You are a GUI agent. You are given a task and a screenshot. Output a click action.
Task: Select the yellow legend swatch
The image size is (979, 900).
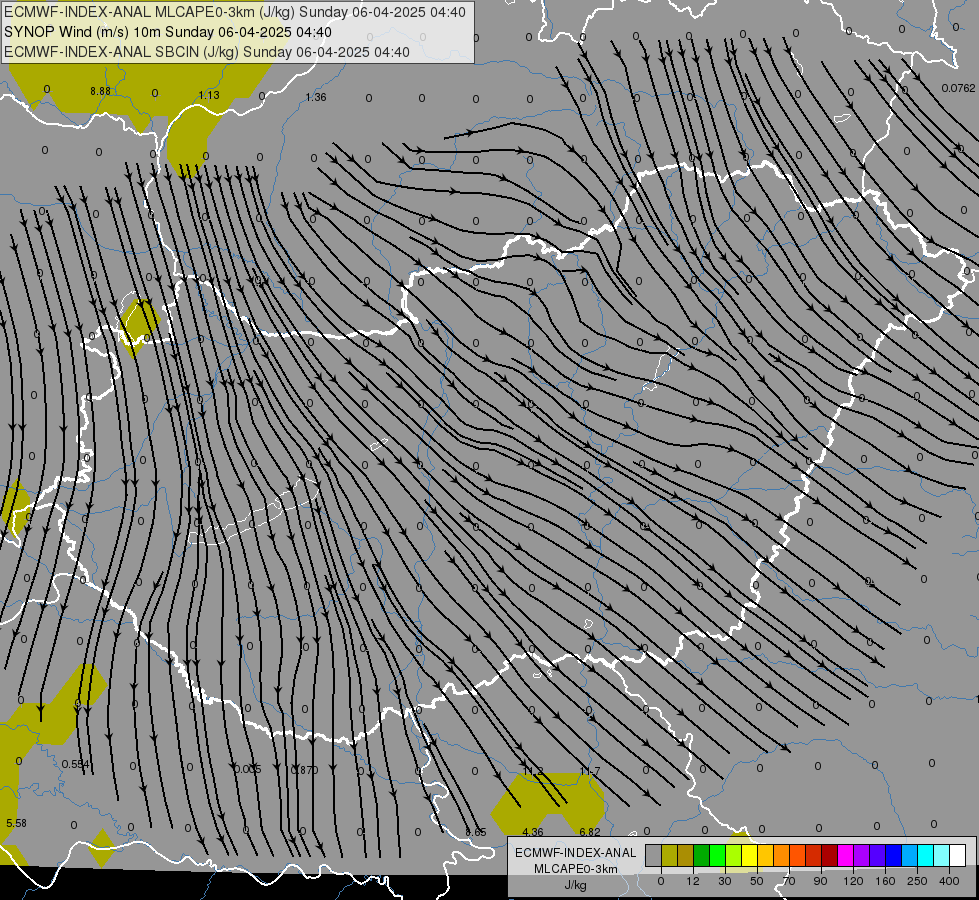pyautogui.click(x=750, y=855)
